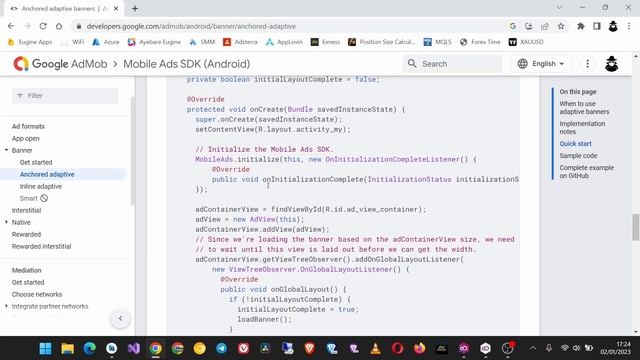Image resolution: width=640 pixels, height=360 pixels.
Task: Open Interstitial page in sidebar
Action: 27,211
